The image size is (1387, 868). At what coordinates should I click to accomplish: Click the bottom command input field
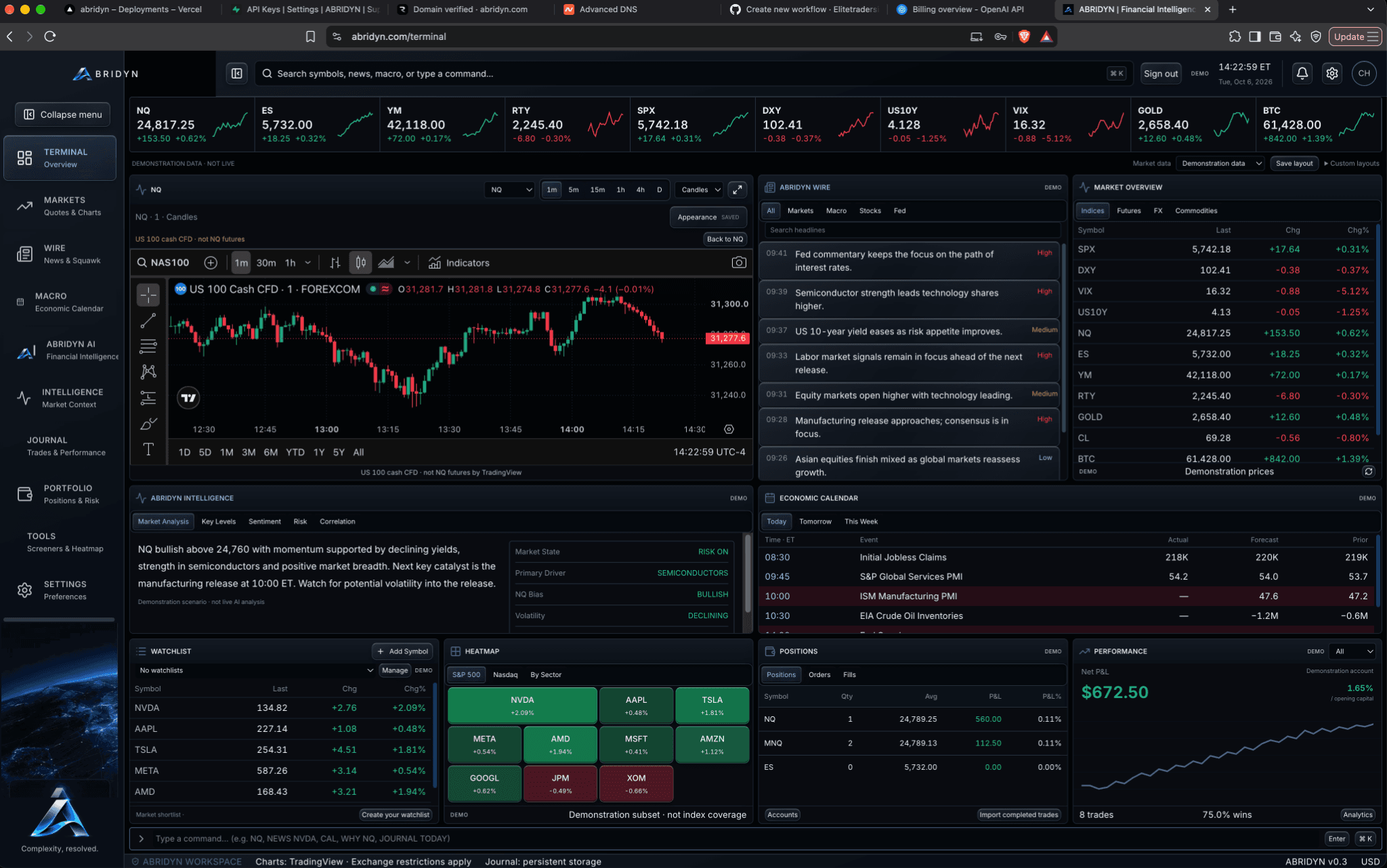point(735,838)
